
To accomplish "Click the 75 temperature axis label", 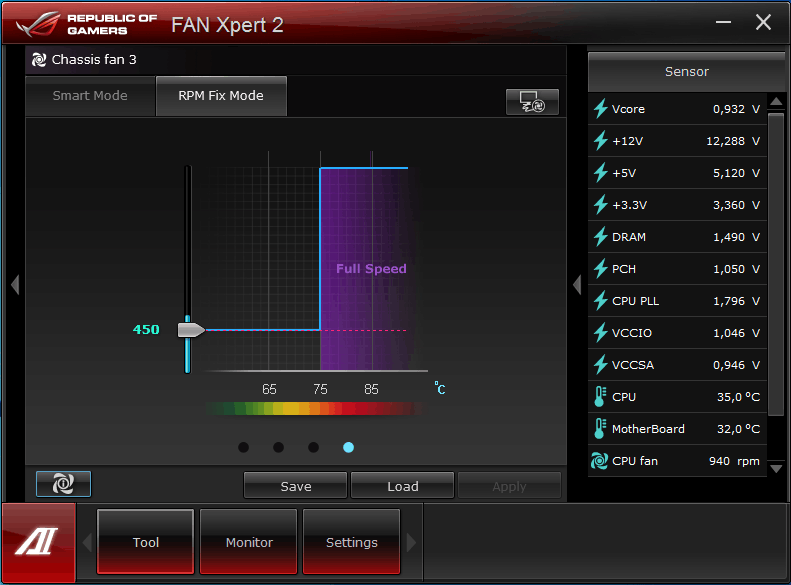I will tap(320, 389).
